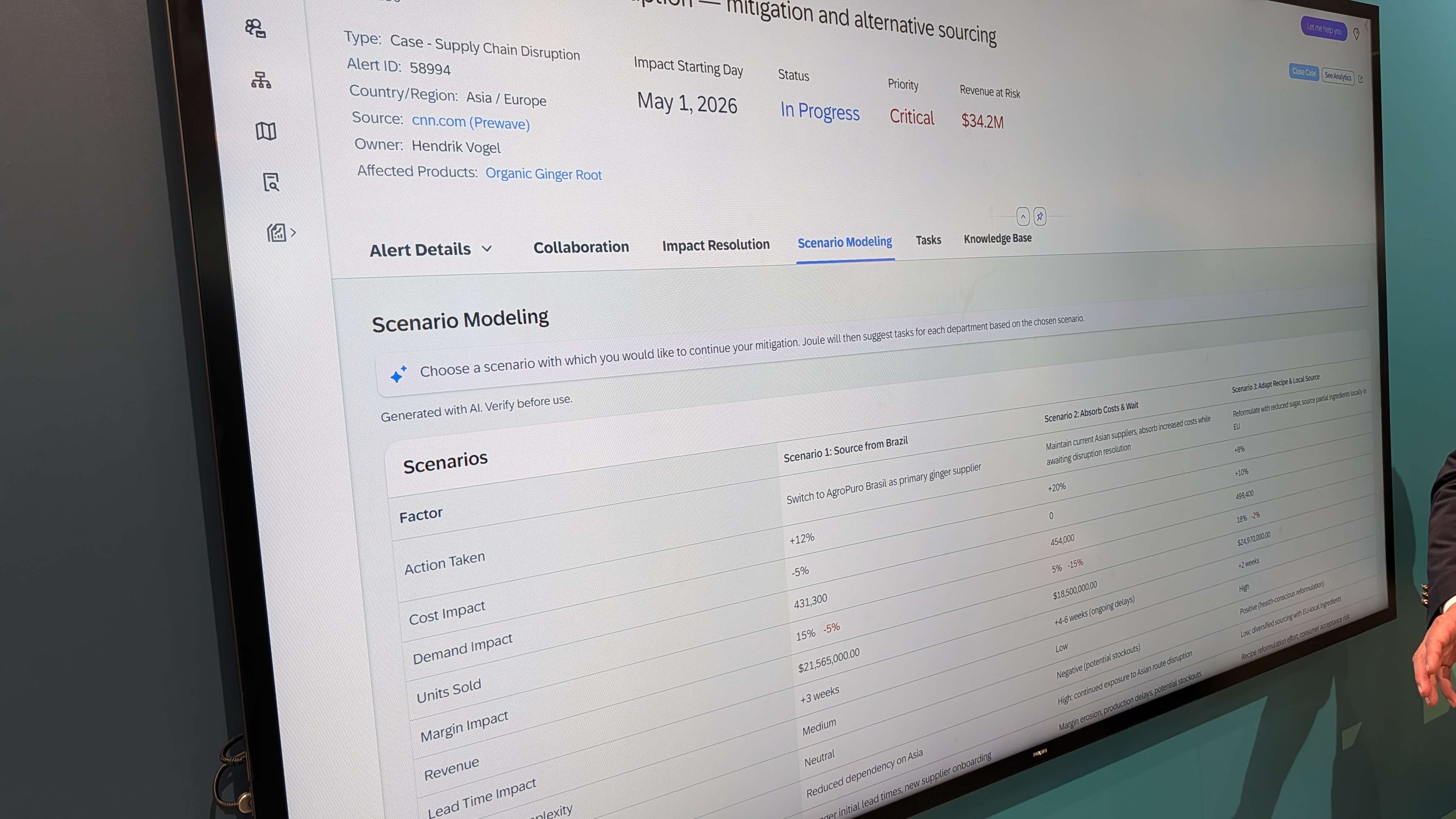Select the Scenario 2: Absorb Costs & Wait header
This screenshot has height=819, width=1456.
tap(1091, 411)
